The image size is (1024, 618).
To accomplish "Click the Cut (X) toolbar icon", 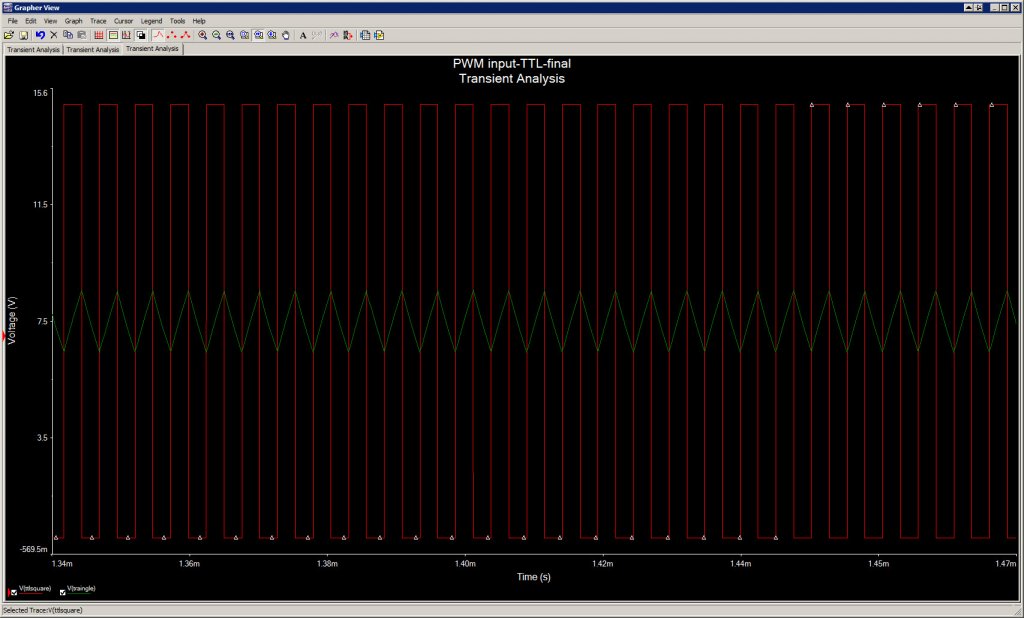I will pyautogui.click(x=54, y=35).
